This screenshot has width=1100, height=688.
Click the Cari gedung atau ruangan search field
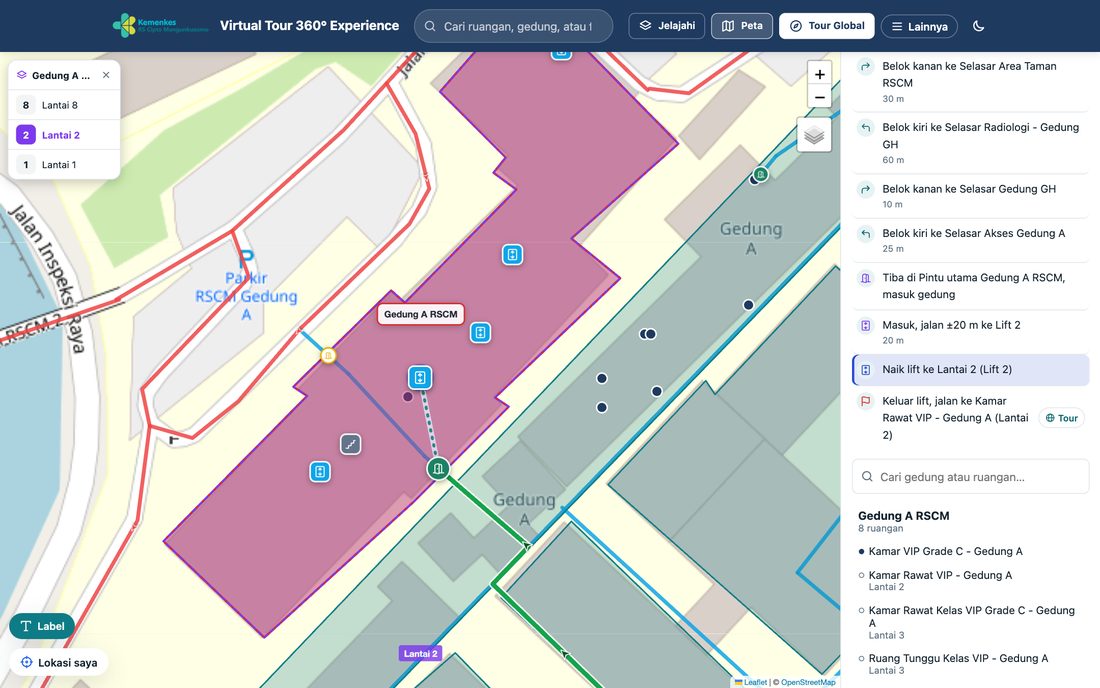(x=971, y=477)
